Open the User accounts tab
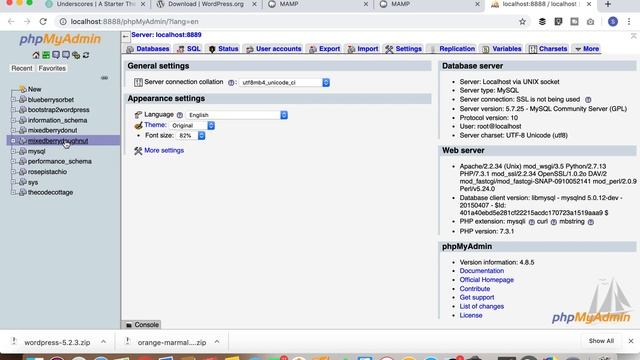 tap(274, 49)
